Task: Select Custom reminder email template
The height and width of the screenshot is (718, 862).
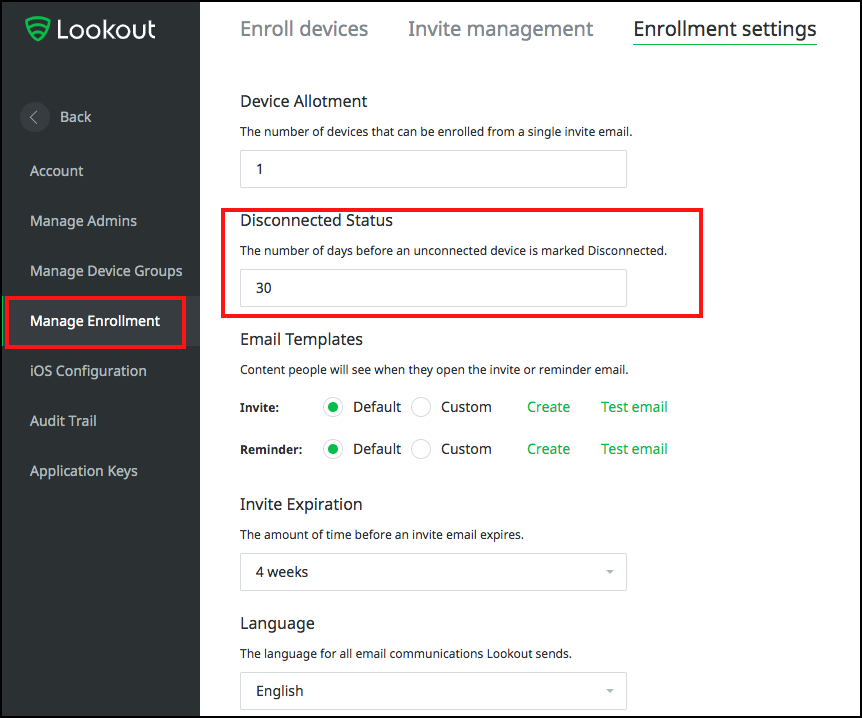Action: tap(421, 449)
